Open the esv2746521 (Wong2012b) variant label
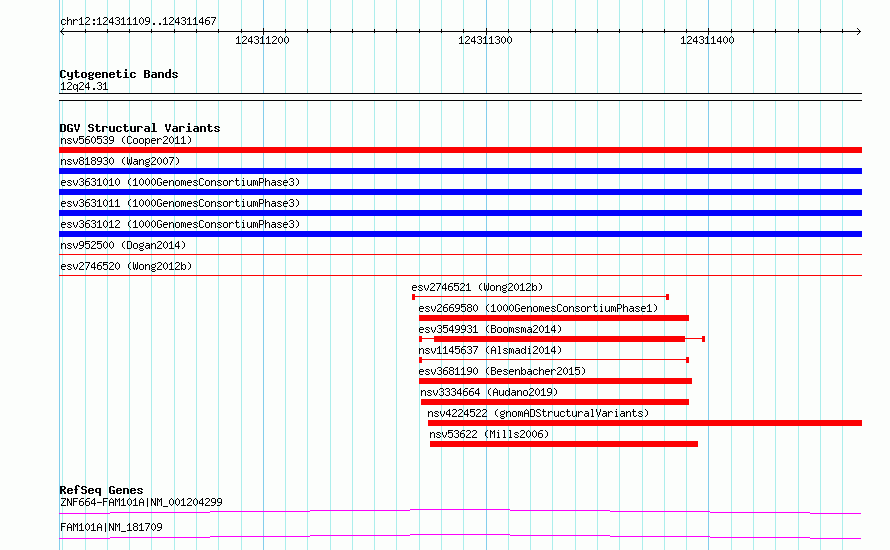Screen dimensions: 890x550 pyautogui.click(x=477, y=287)
